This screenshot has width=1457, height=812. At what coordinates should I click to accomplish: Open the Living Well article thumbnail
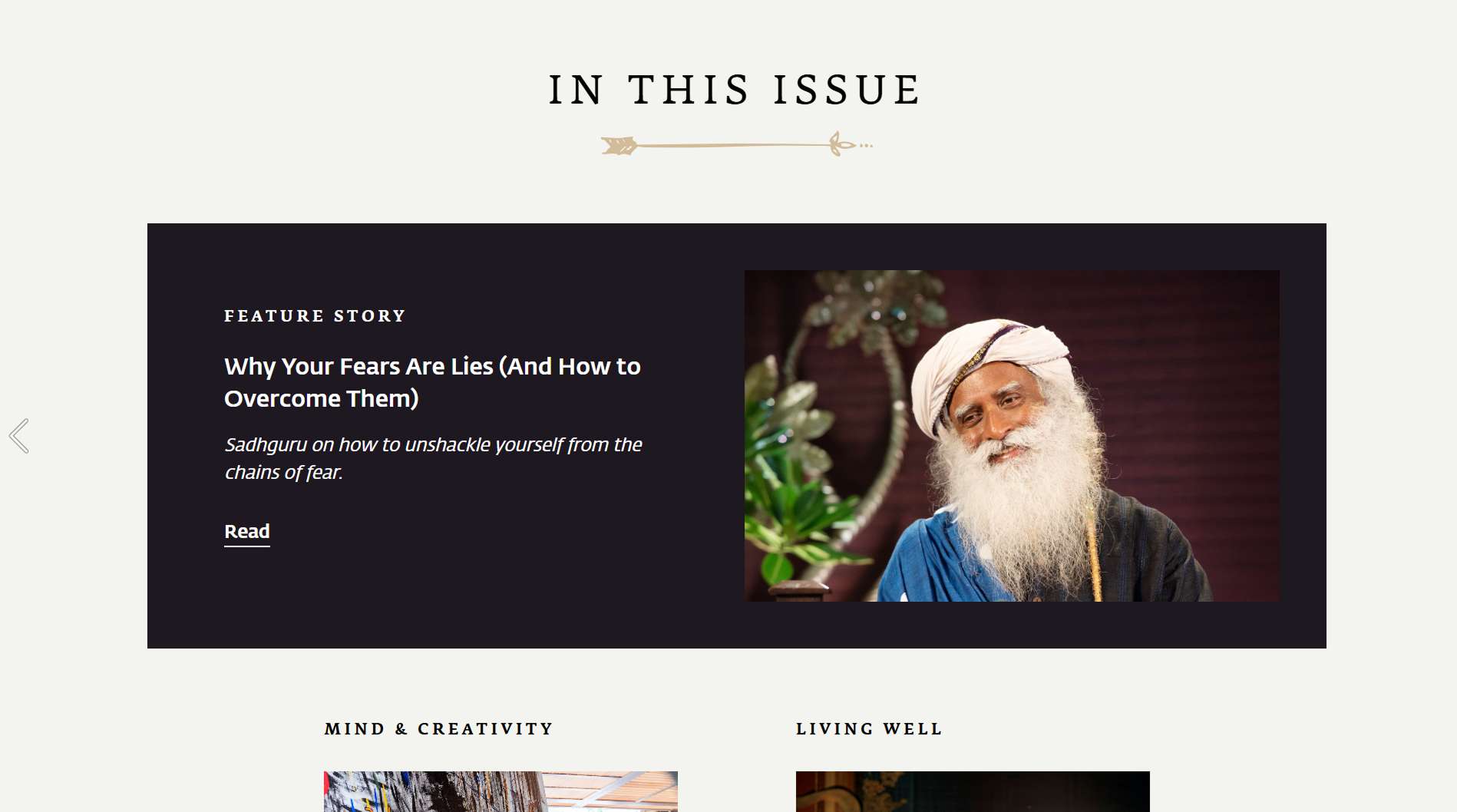tap(973, 791)
